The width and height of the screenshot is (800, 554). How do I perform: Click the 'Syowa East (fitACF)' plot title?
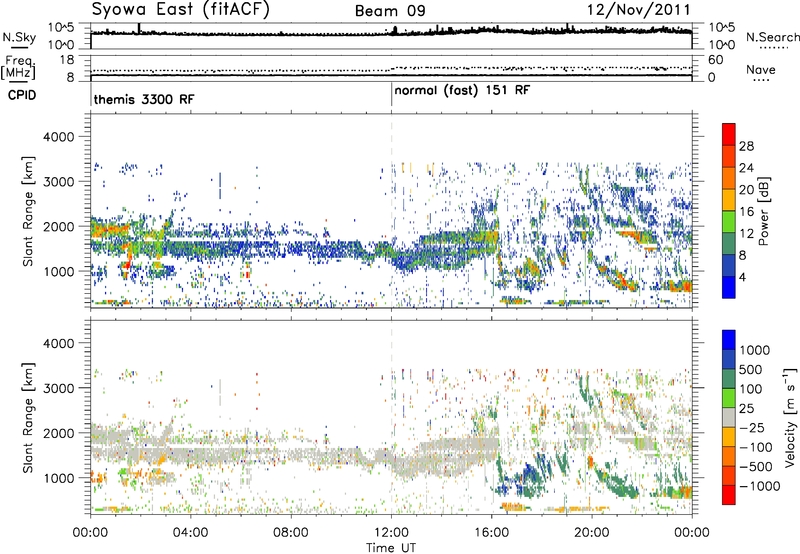click(181, 9)
